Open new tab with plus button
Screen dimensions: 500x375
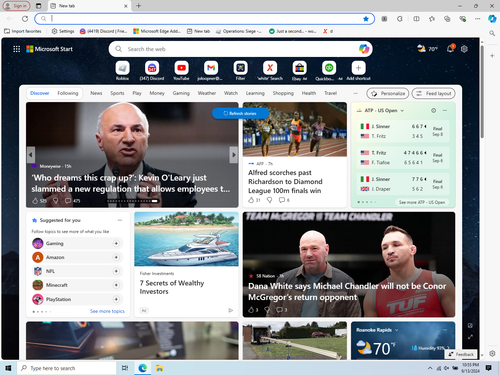pyautogui.click(x=139, y=6)
